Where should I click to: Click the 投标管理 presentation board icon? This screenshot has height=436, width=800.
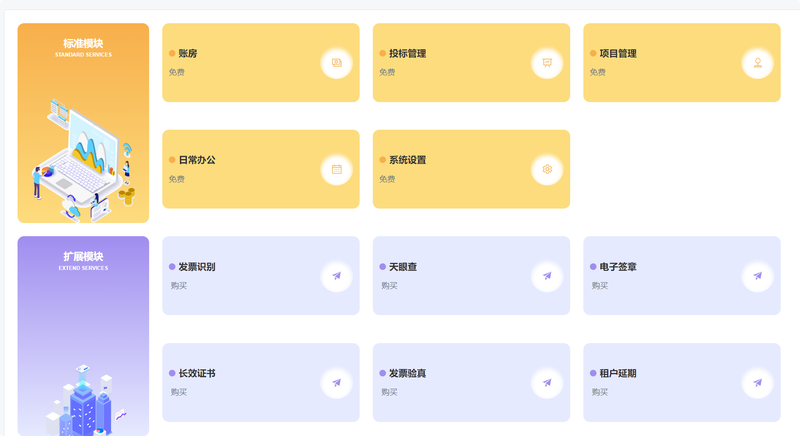click(547, 63)
